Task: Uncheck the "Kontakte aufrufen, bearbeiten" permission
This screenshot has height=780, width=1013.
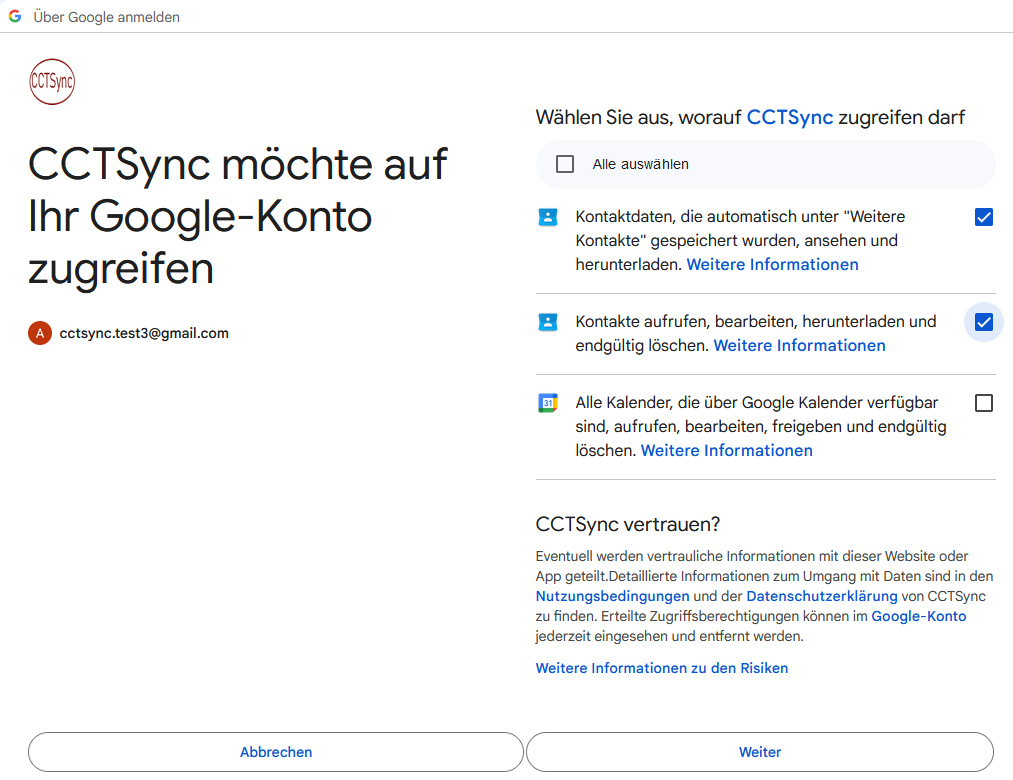Action: (x=984, y=322)
